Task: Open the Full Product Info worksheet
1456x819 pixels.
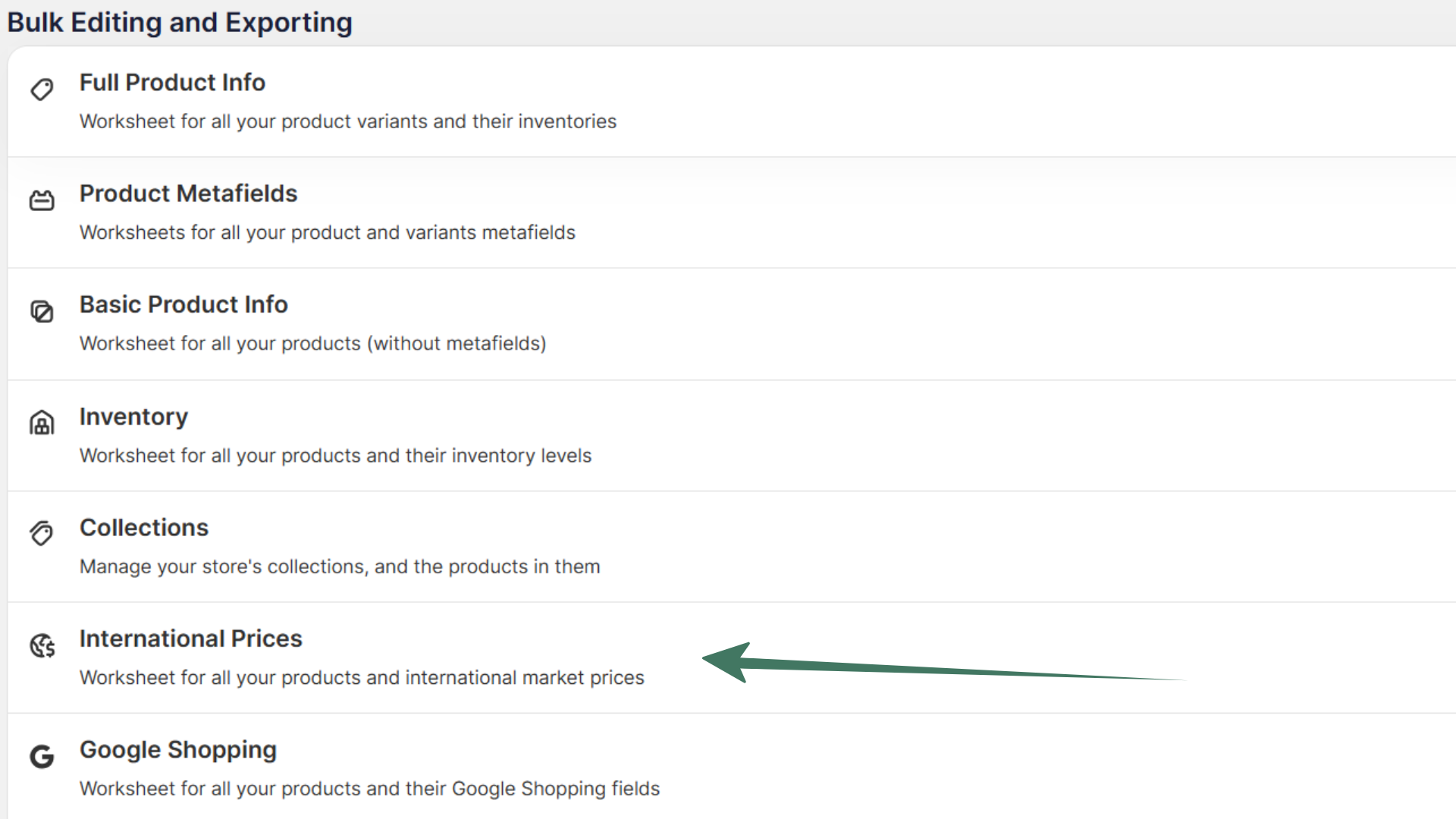Action: coord(172,83)
